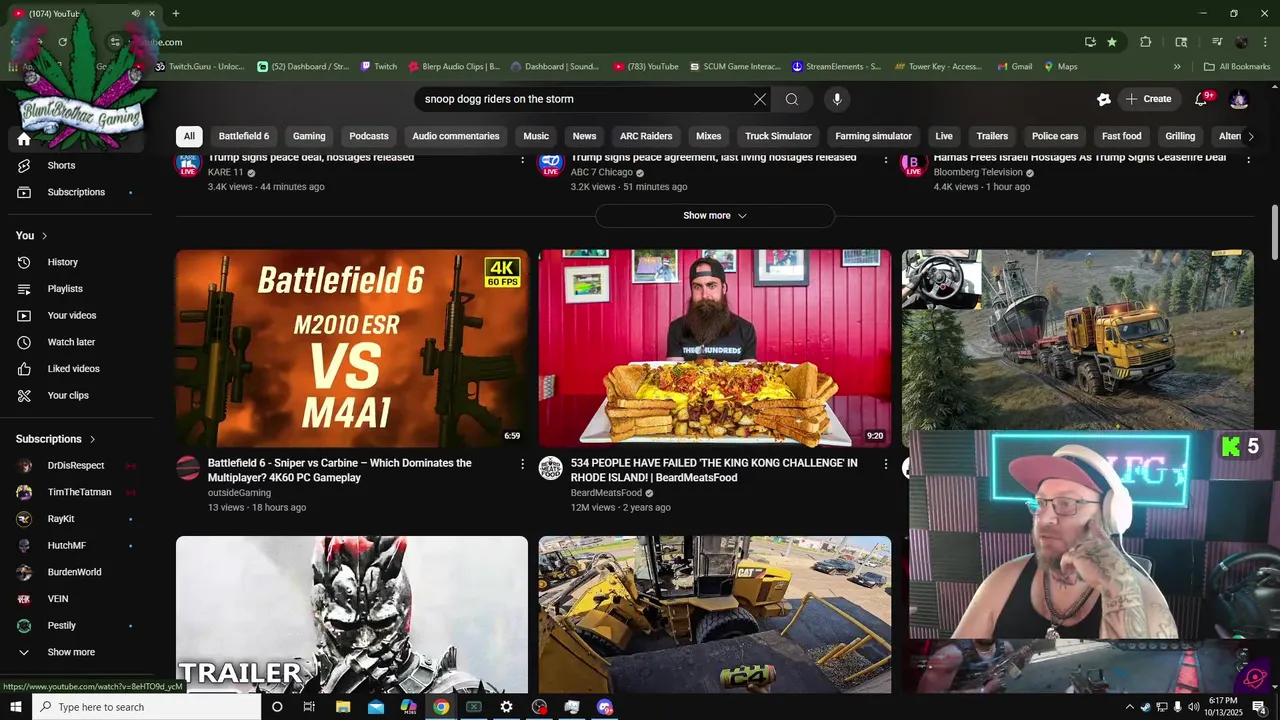Open Windows Start menu
The image size is (1280, 720).
(x=15, y=707)
